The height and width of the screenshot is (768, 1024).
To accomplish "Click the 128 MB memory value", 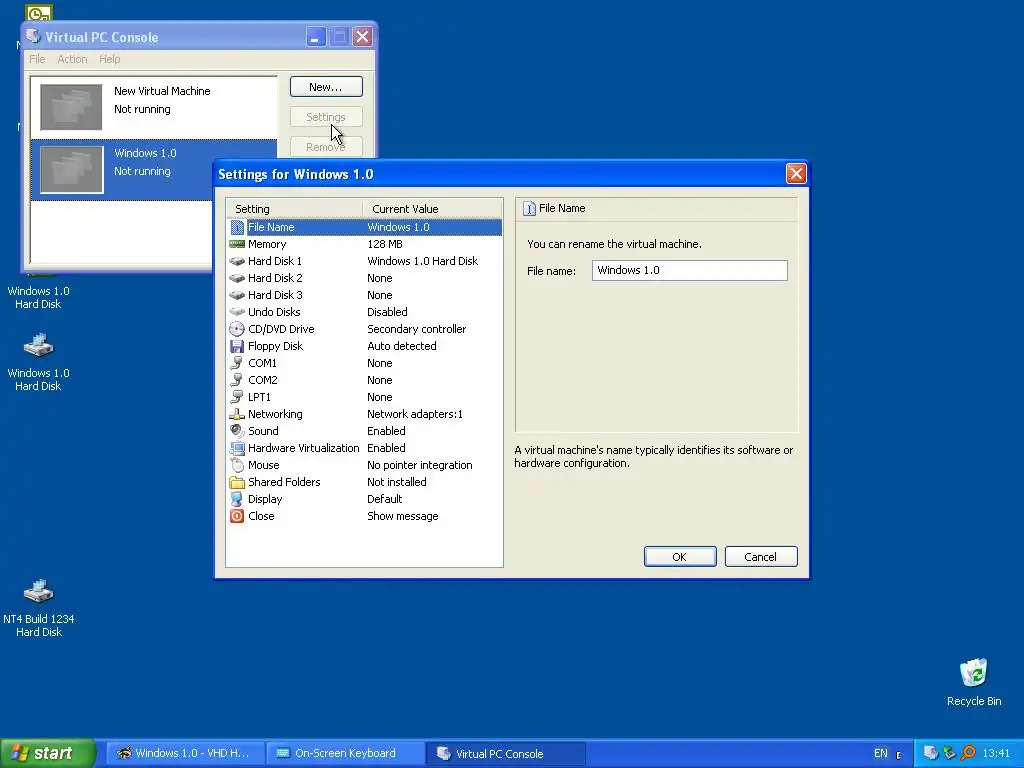I will point(385,244).
